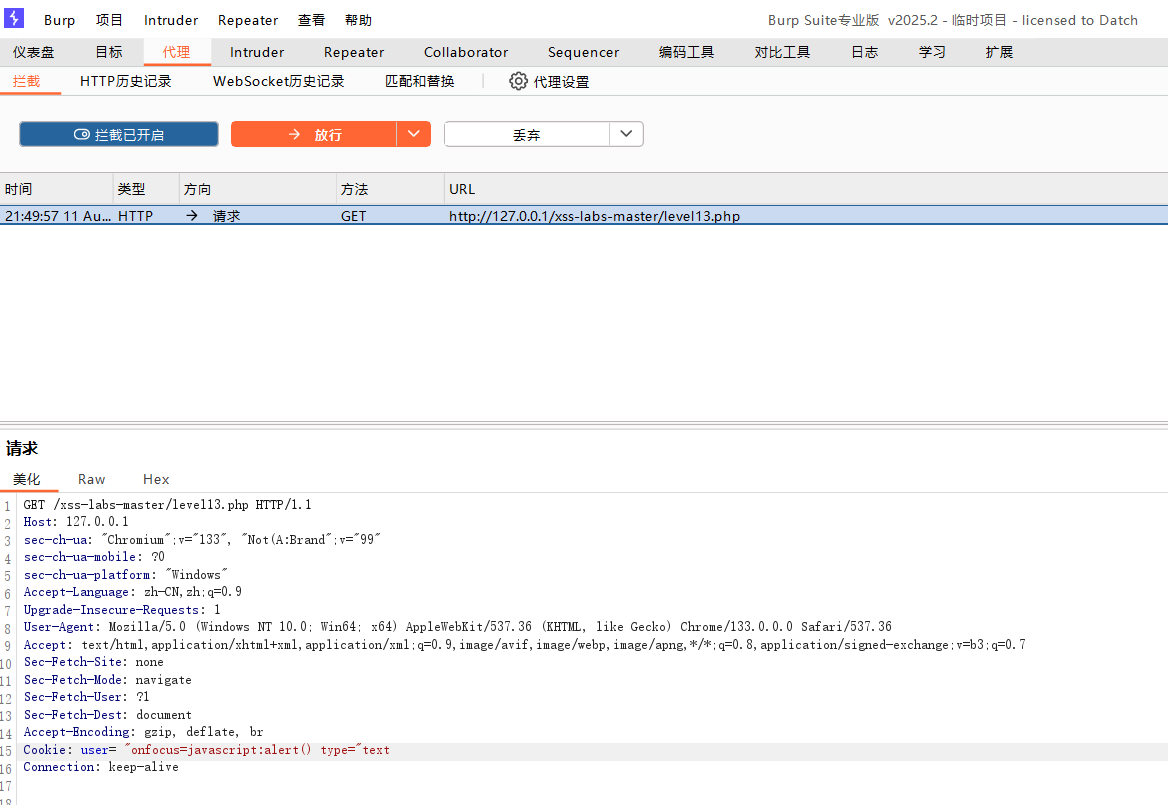Click the GET /xss-labs-master/level13.php request line
1168x805 pixels.
coord(167,505)
